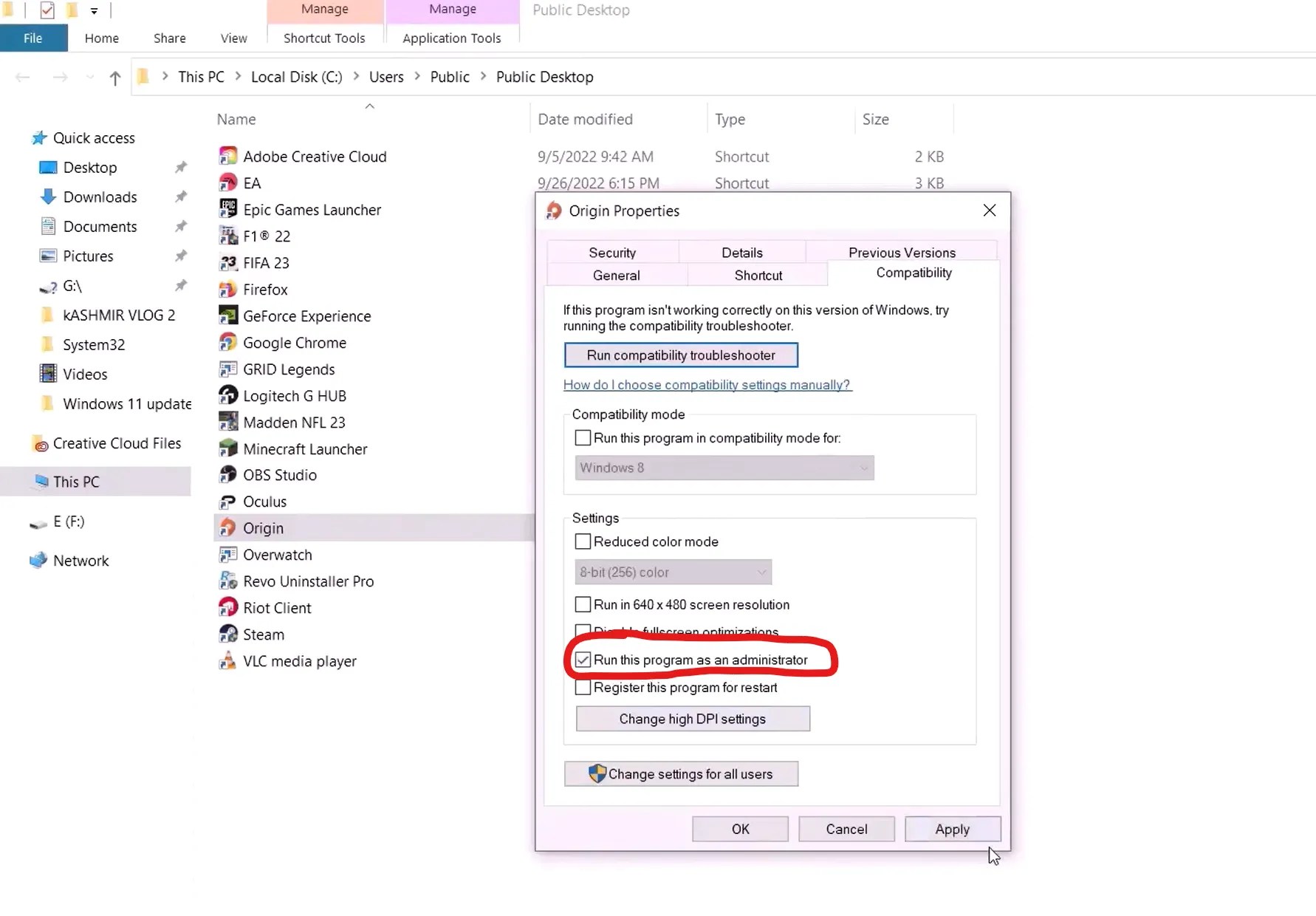Select the FIFA 23 shortcut icon
This screenshot has width=1316, height=916.
coord(228,262)
